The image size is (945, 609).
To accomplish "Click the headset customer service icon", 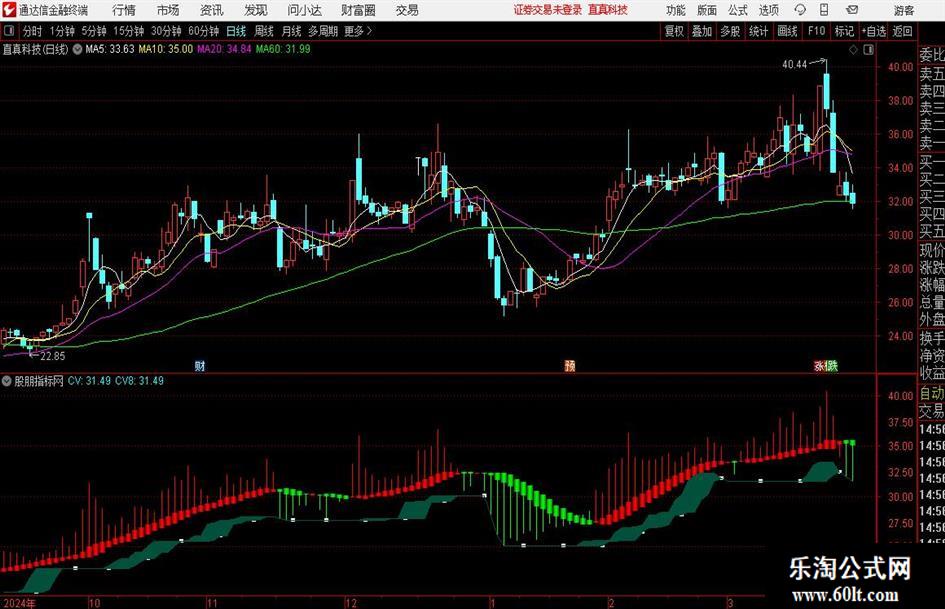I will [x=800, y=10].
